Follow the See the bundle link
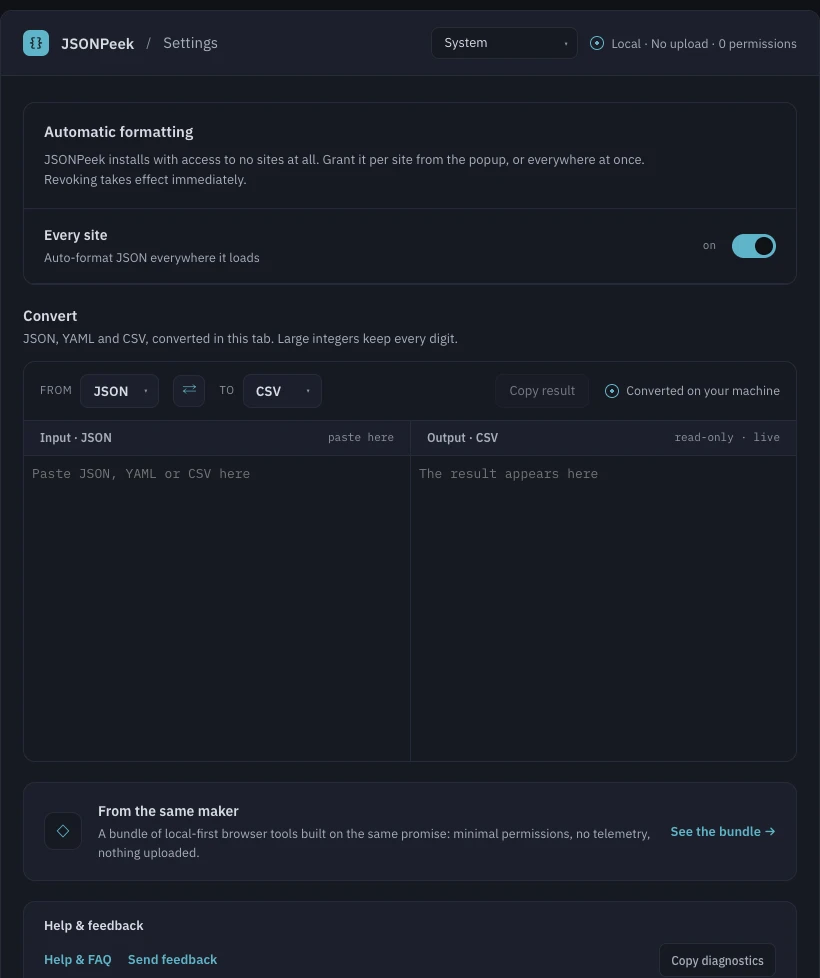Screen dimensions: 820x978 click(x=723, y=831)
